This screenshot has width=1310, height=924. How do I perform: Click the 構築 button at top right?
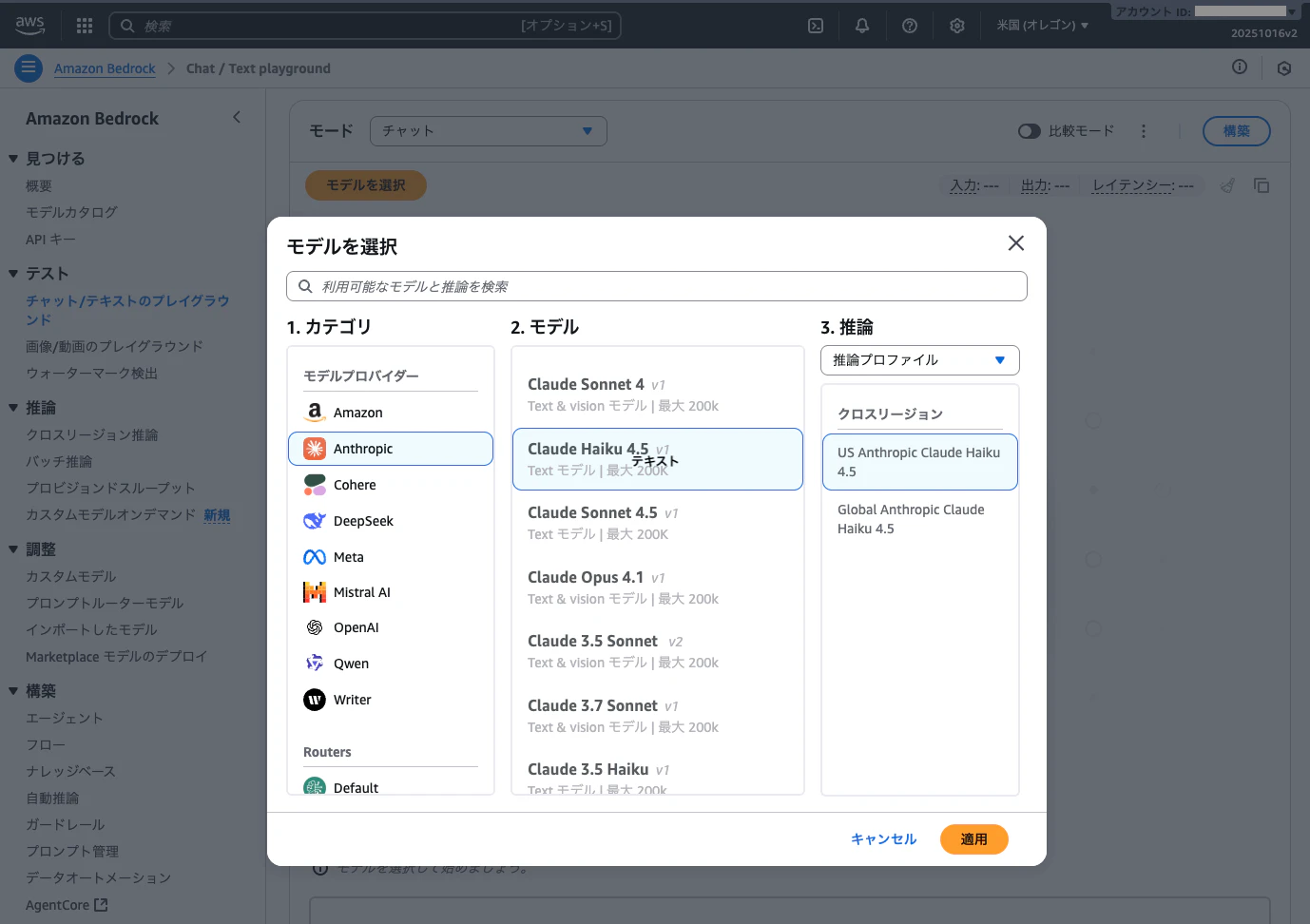point(1236,131)
